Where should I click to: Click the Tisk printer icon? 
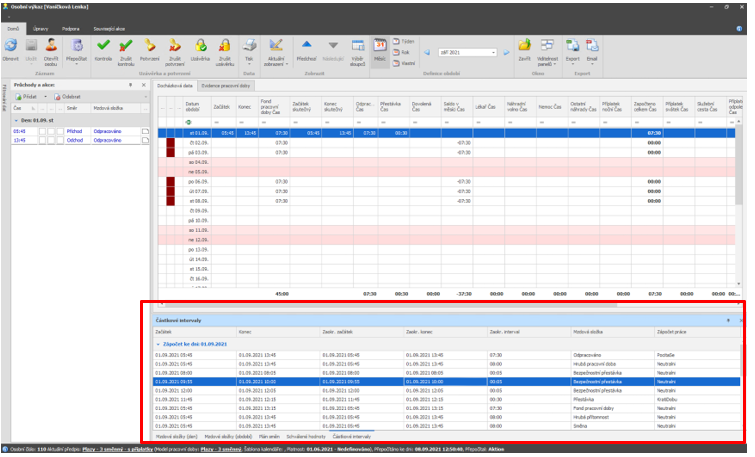point(249,46)
